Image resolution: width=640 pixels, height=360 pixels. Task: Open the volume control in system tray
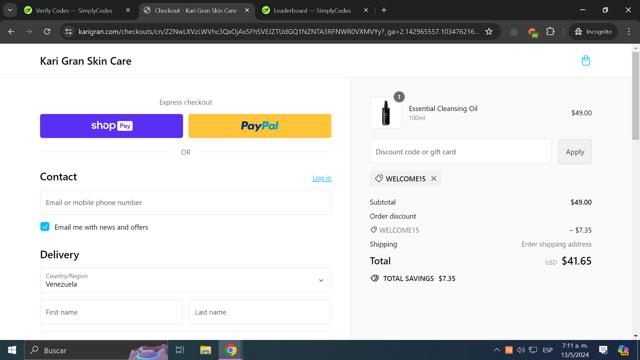click(x=521, y=350)
